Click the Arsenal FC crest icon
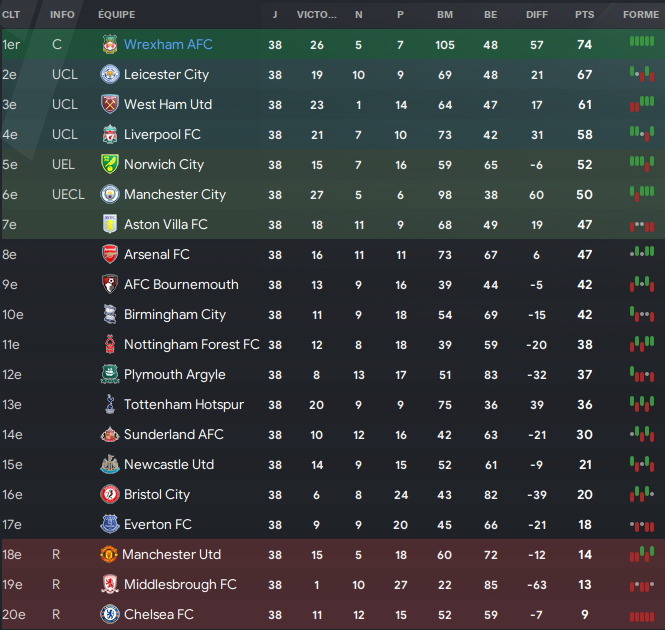This screenshot has width=665, height=630. coord(110,255)
